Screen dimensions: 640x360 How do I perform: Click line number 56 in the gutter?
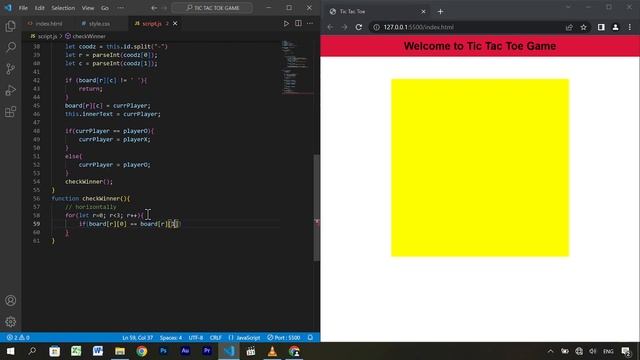click(36, 198)
